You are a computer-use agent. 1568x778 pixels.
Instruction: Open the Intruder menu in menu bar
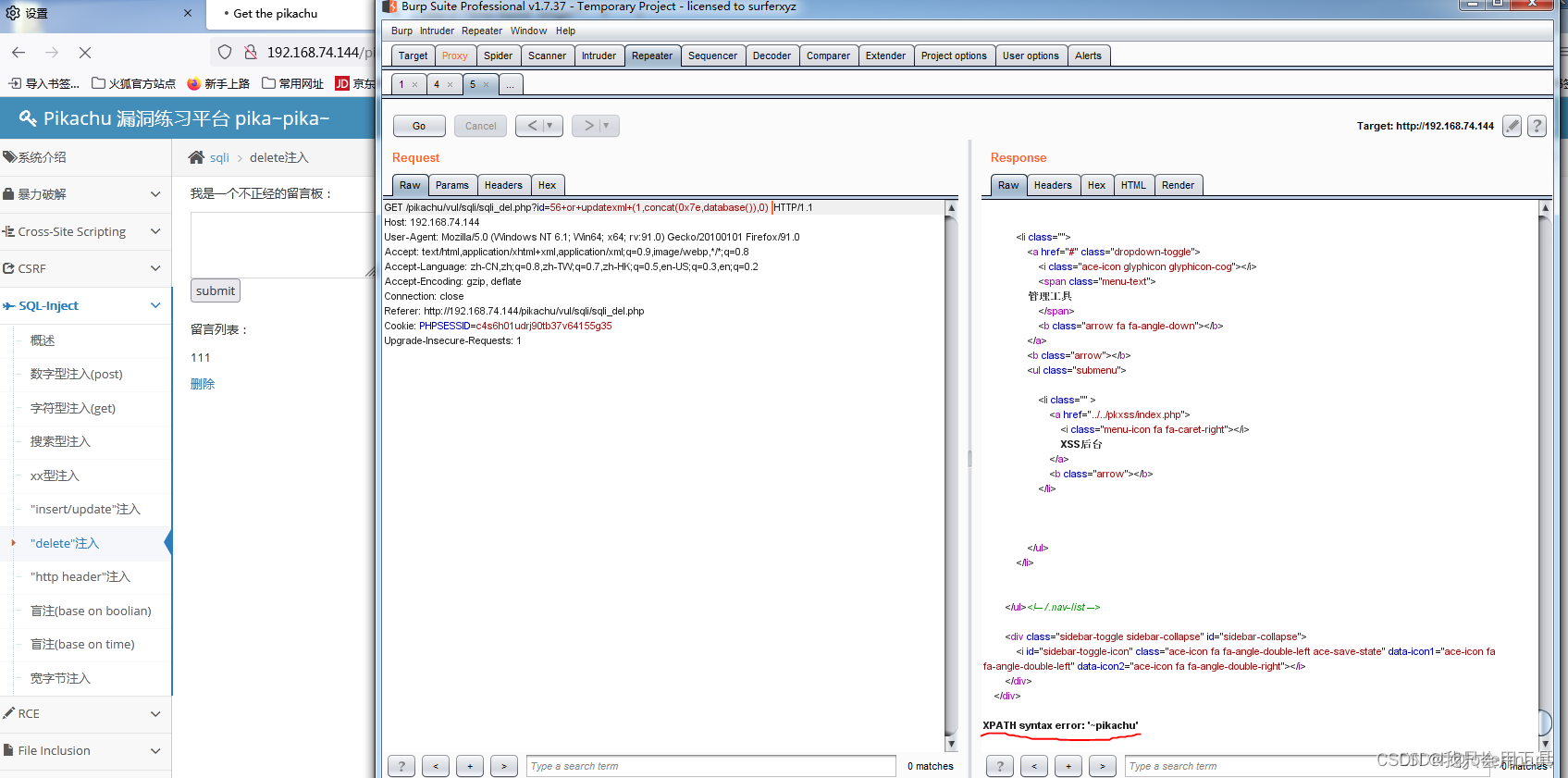point(437,31)
